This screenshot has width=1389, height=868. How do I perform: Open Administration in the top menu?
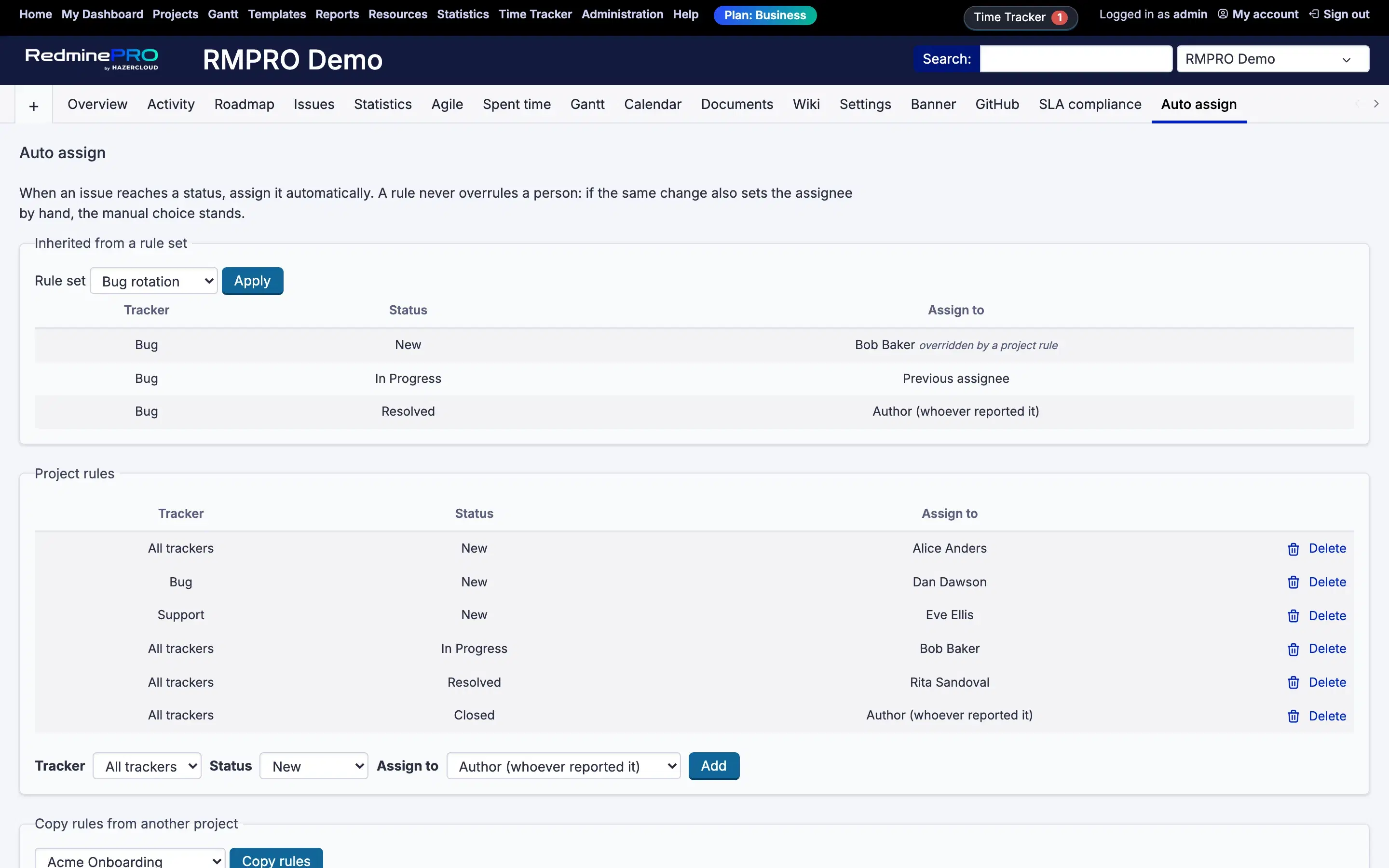tap(622, 14)
